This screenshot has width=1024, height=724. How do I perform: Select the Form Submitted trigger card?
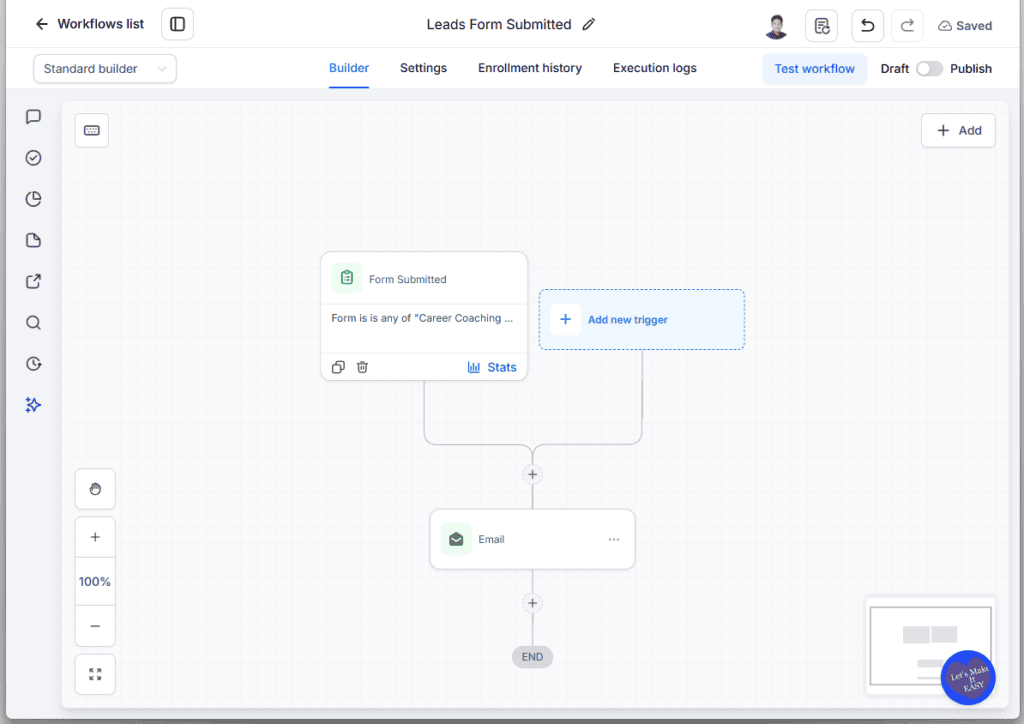pyautogui.click(x=424, y=316)
